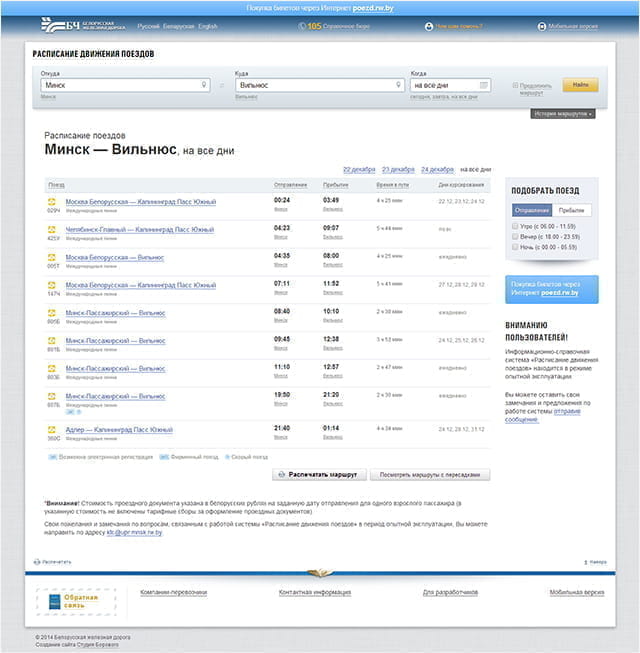Switch to the Прибытие filter tab
Screen dimensions: 640x653
pyautogui.click(x=574, y=211)
